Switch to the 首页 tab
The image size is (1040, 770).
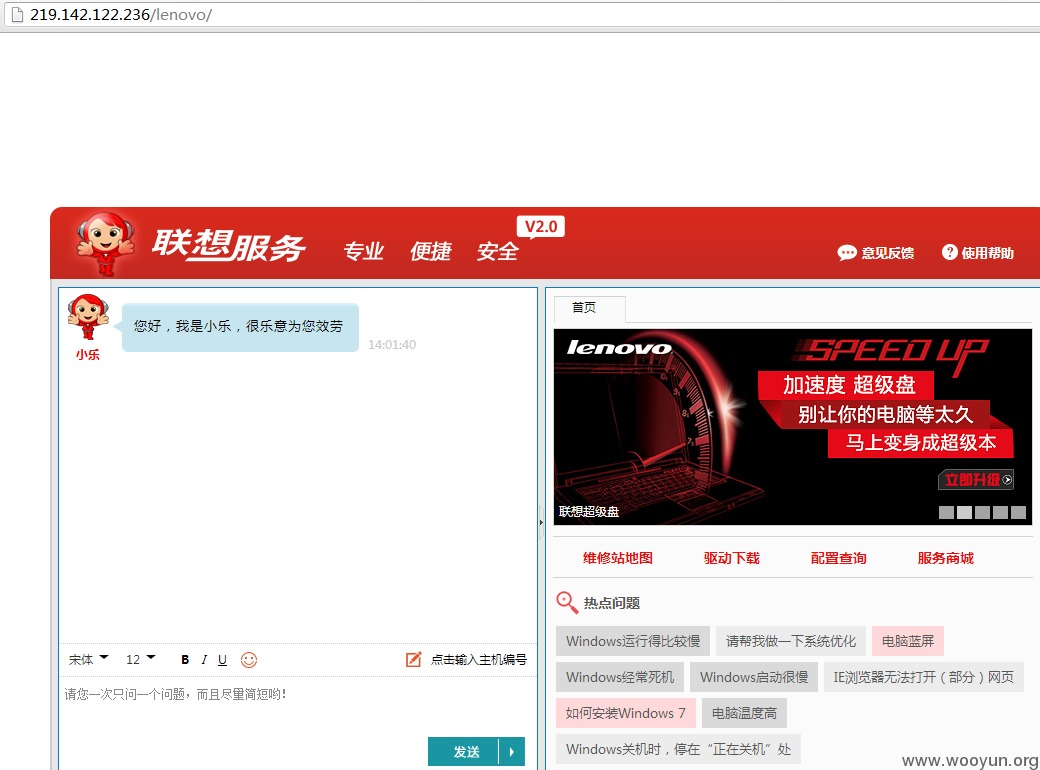coord(589,308)
